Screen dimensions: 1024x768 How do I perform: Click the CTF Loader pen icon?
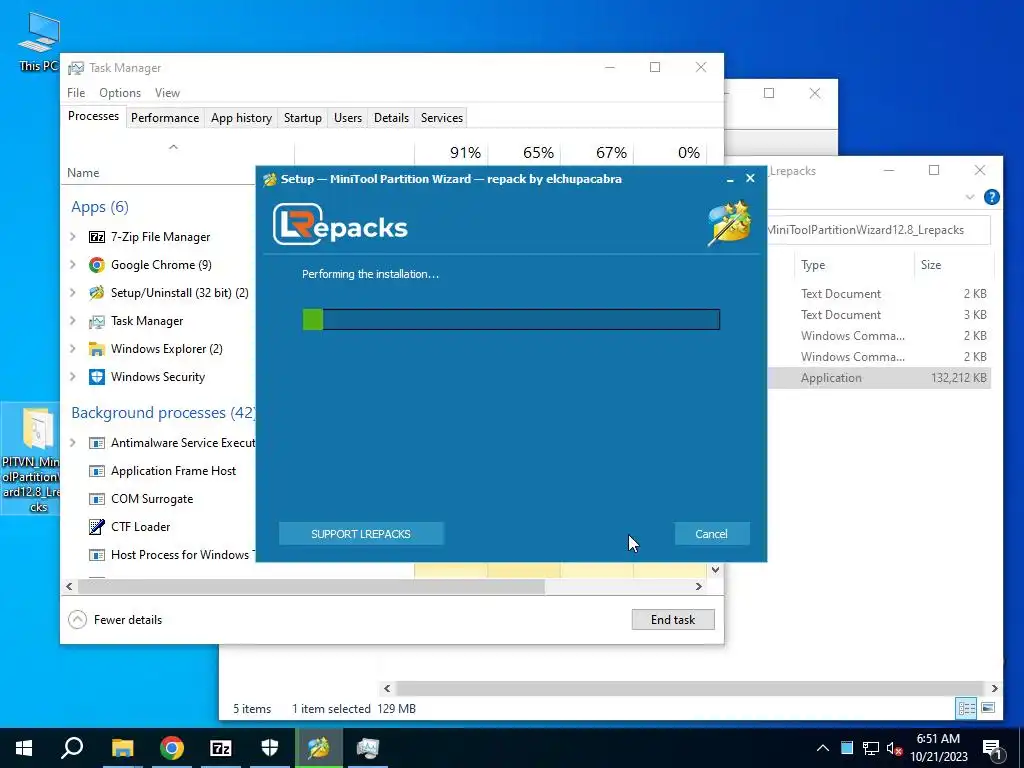pyautogui.click(x=97, y=526)
